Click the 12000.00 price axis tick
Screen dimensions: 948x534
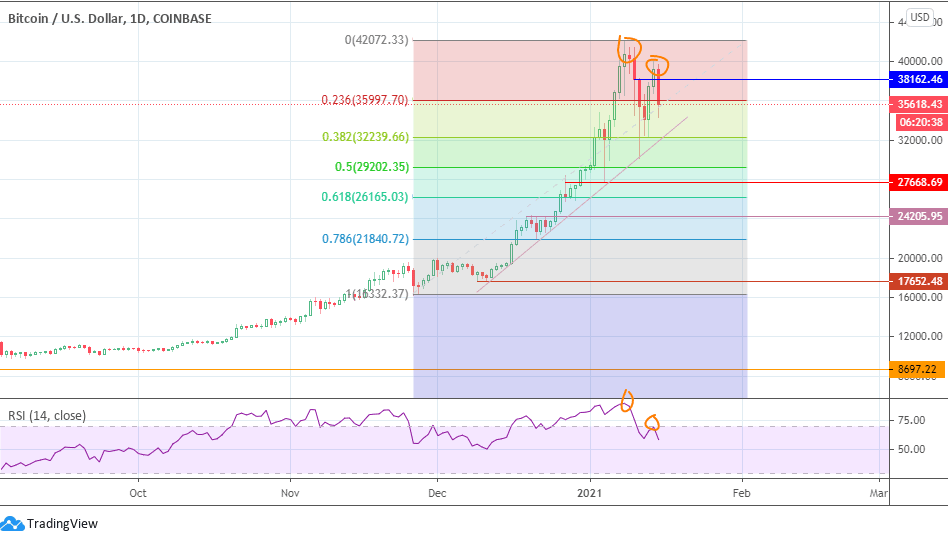920,336
